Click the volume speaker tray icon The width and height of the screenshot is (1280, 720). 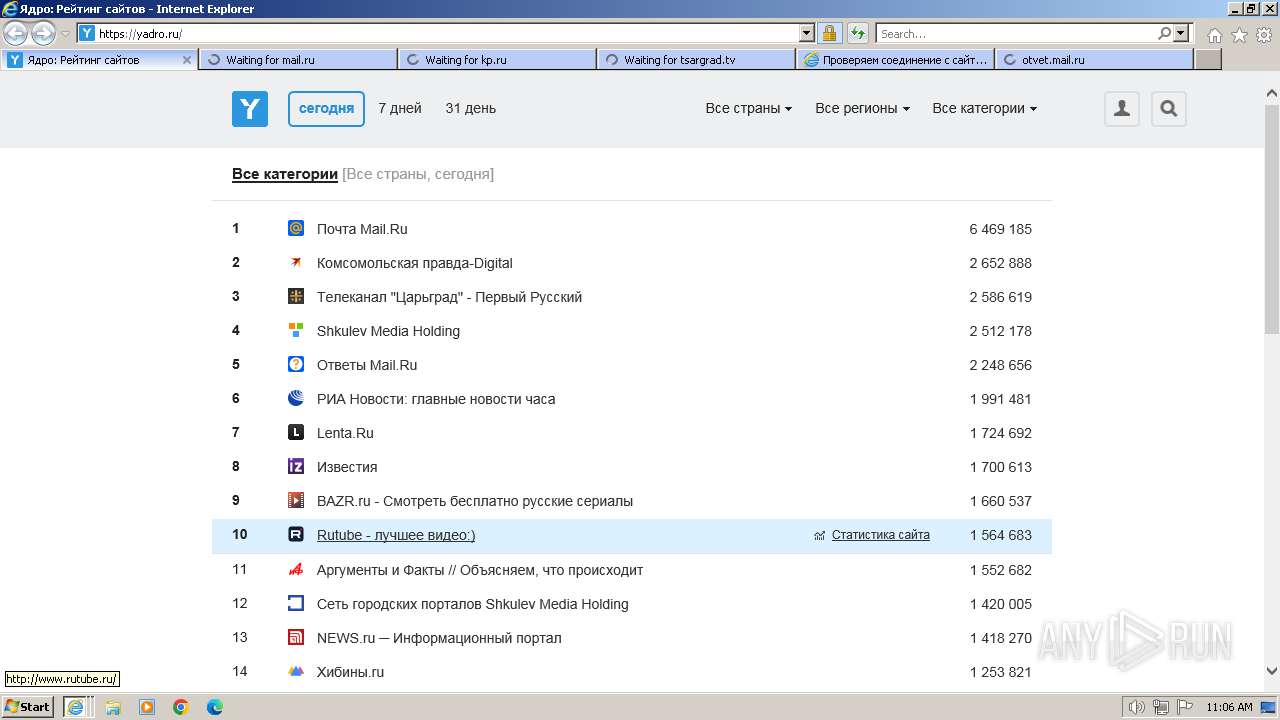click(1138, 707)
